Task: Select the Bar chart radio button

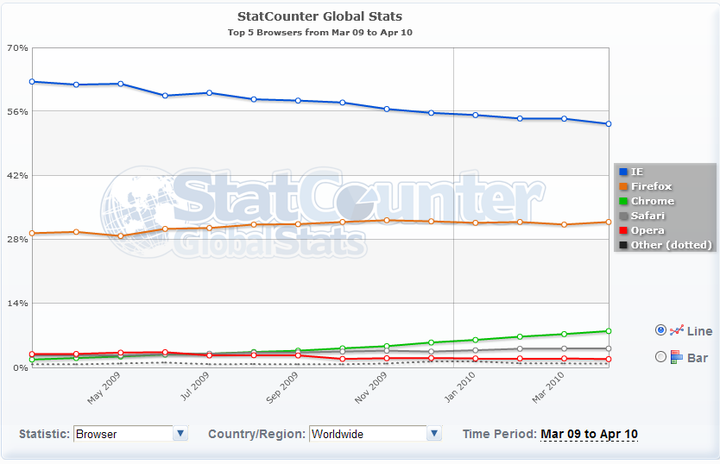Action: (660, 357)
